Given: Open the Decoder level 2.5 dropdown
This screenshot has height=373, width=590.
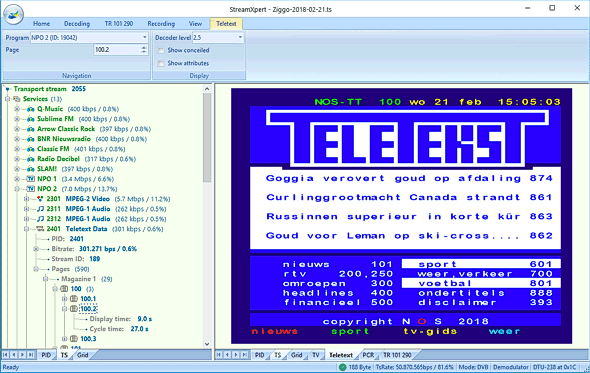Looking at the screenshot, I should click(x=240, y=38).
